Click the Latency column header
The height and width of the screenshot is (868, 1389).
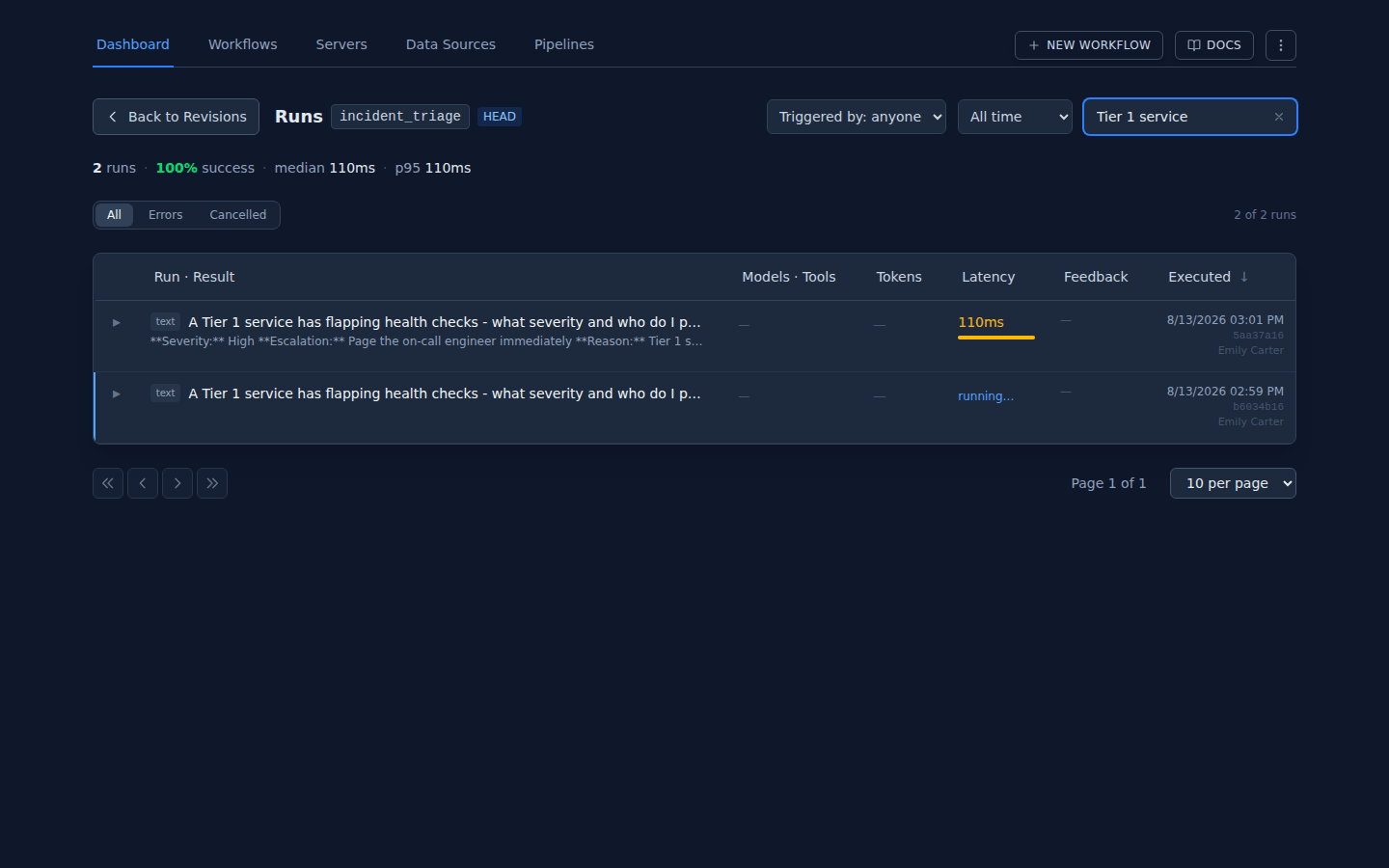point(988,277)
